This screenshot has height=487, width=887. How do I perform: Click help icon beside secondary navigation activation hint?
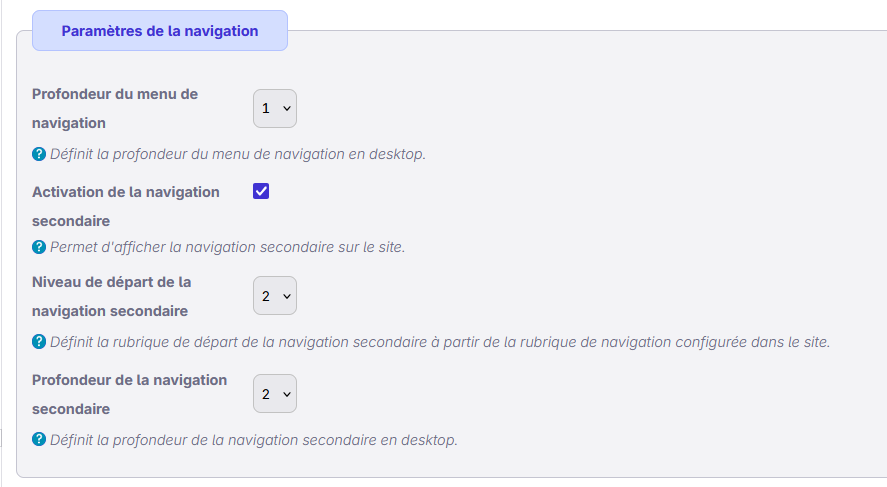coord(39,247)
